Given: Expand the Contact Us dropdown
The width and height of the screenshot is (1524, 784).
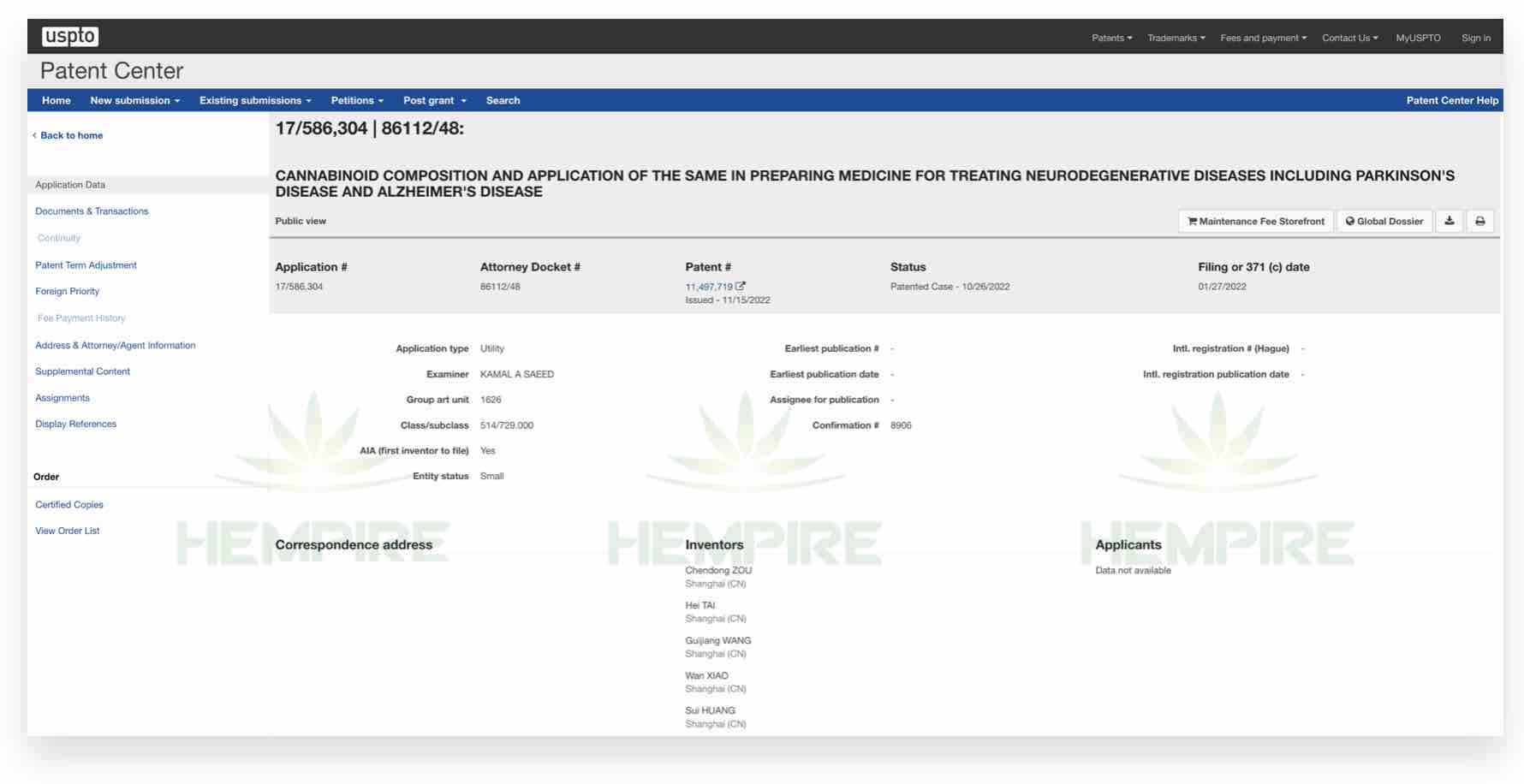Looking at the screenshot, I should [x=1349, y=38].
